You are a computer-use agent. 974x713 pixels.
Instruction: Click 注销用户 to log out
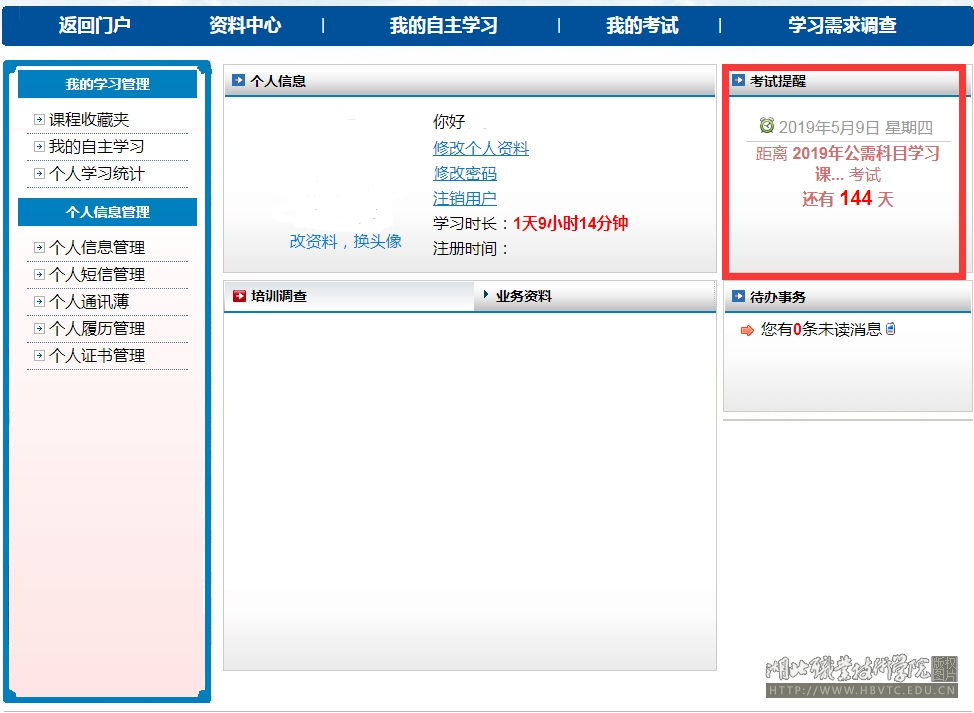click(x=465, y=198)
